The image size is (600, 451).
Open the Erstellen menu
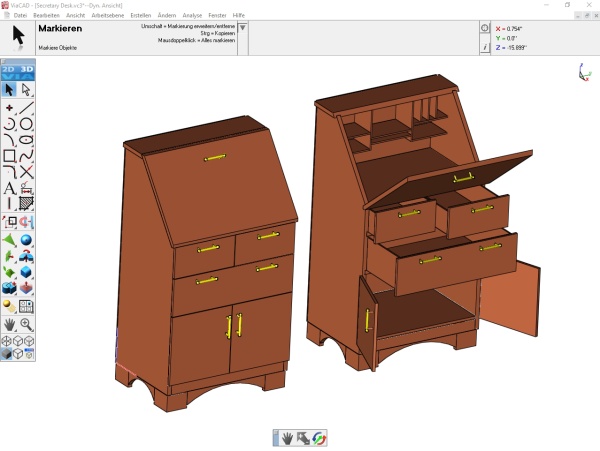[x=140, y=15]
